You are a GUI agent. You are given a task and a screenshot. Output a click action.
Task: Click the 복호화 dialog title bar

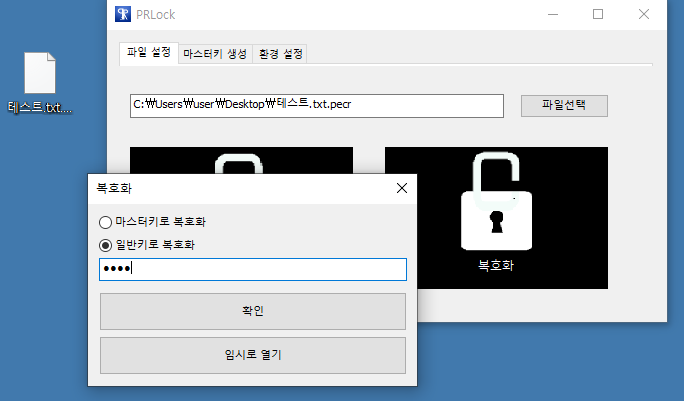(x=242, y=189)
